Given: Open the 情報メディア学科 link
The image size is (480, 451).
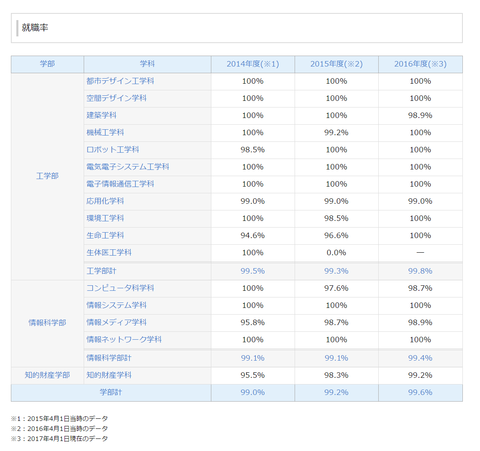Looking at the screenshot, I should (x=116, y=322).
